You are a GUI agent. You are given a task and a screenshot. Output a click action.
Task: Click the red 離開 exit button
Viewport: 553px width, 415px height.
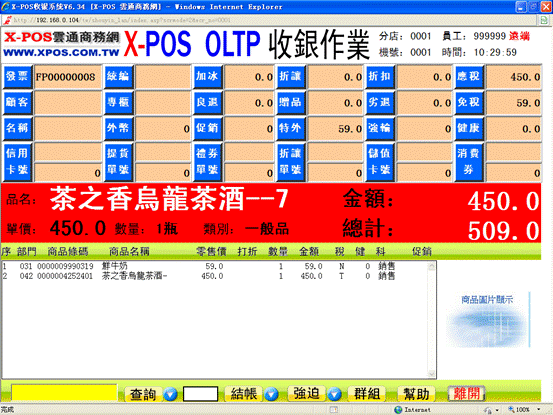(x=467, y=393)
